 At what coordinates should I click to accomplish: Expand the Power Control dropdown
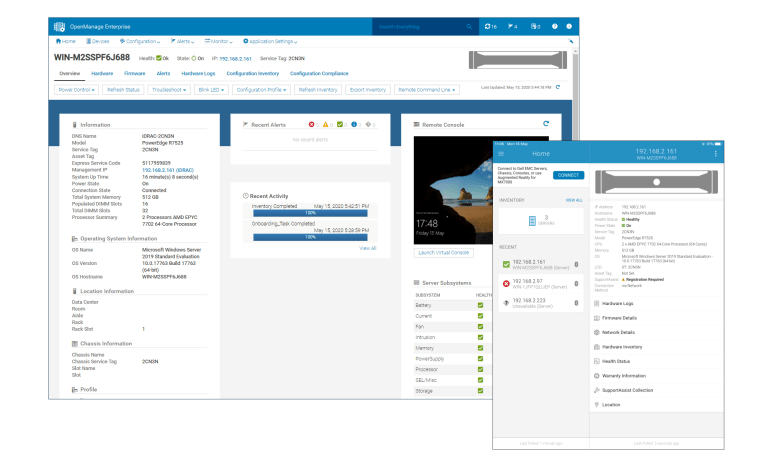(x=77, y=90)
